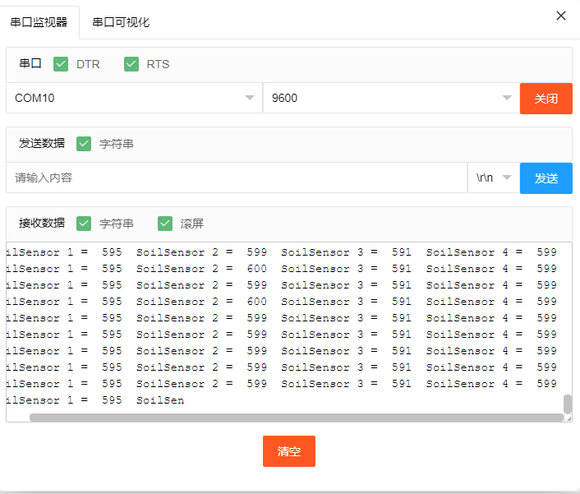Click the baud rate dropdown arrow icon

507,98
